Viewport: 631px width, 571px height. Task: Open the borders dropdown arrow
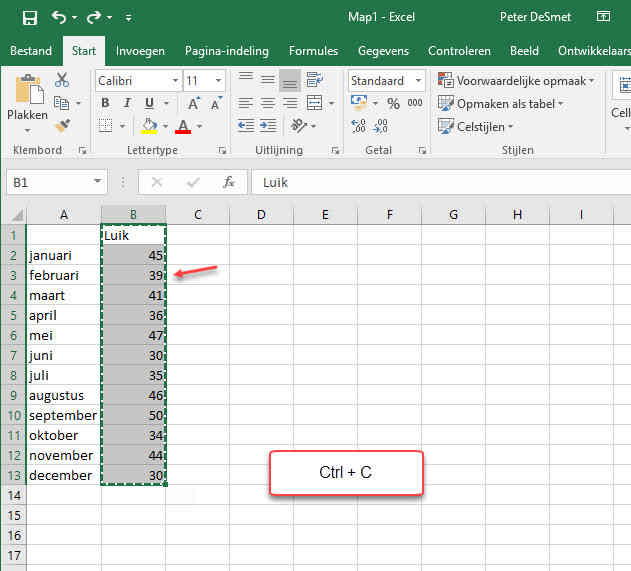click(x=122, y=126)
